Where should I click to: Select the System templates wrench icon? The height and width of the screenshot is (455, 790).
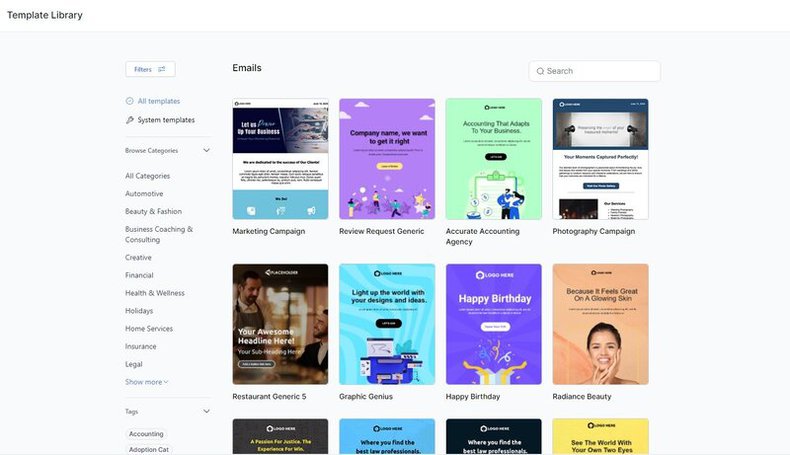click(130, 120)
